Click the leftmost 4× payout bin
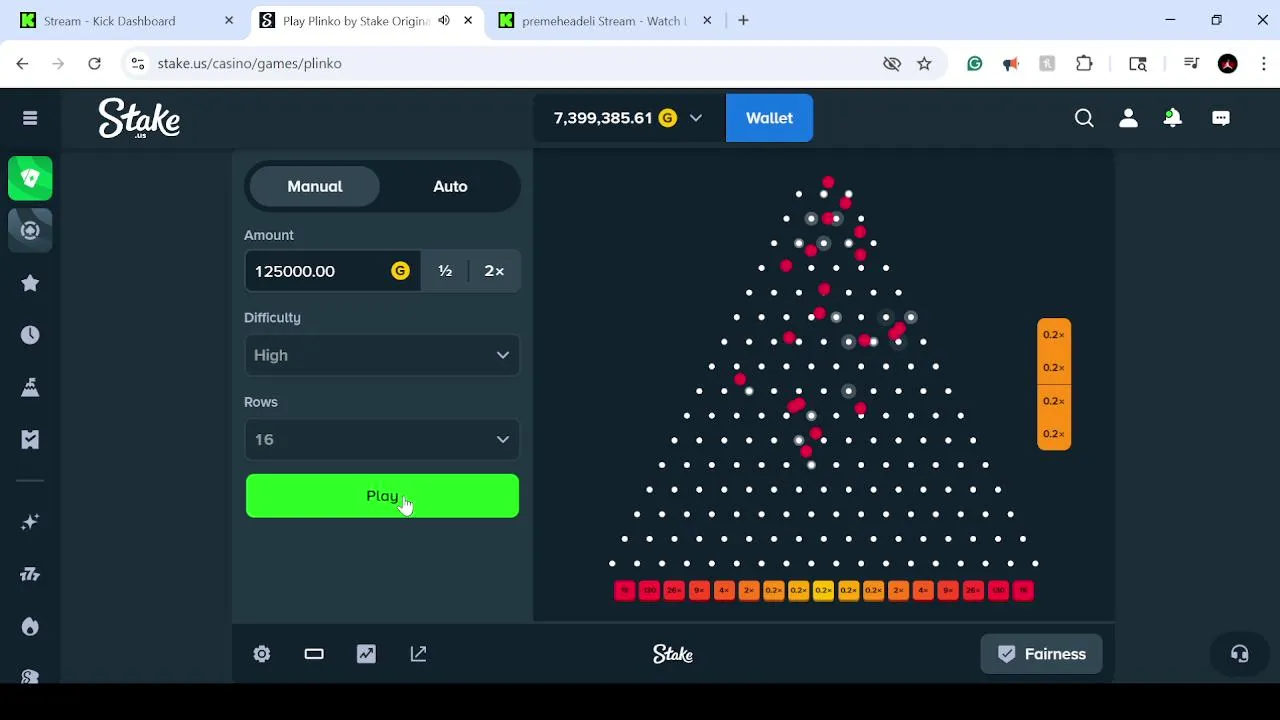 coord(724,591)
